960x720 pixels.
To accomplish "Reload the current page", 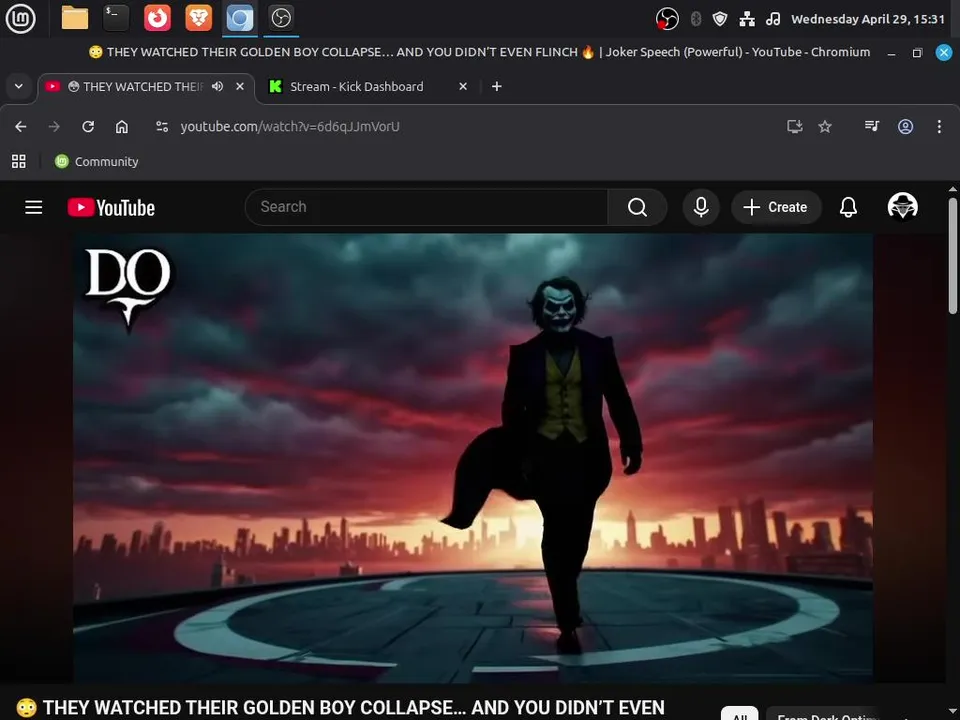I will (x=88, y=126).
